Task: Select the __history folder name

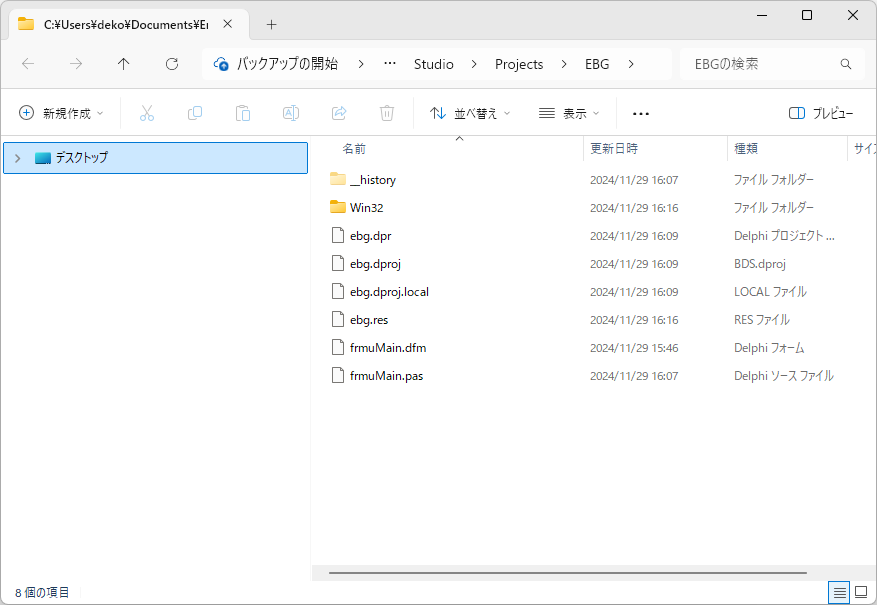Action: click(373, 179)
